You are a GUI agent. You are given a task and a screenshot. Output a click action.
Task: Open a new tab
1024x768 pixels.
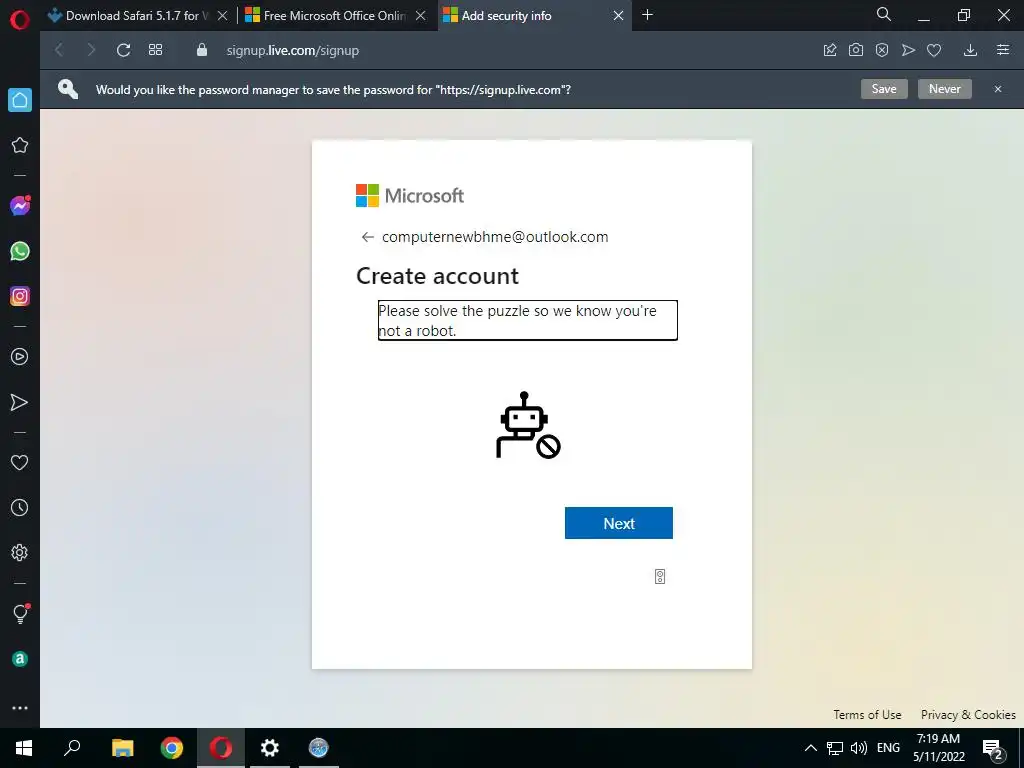click(x=647, y=14)
